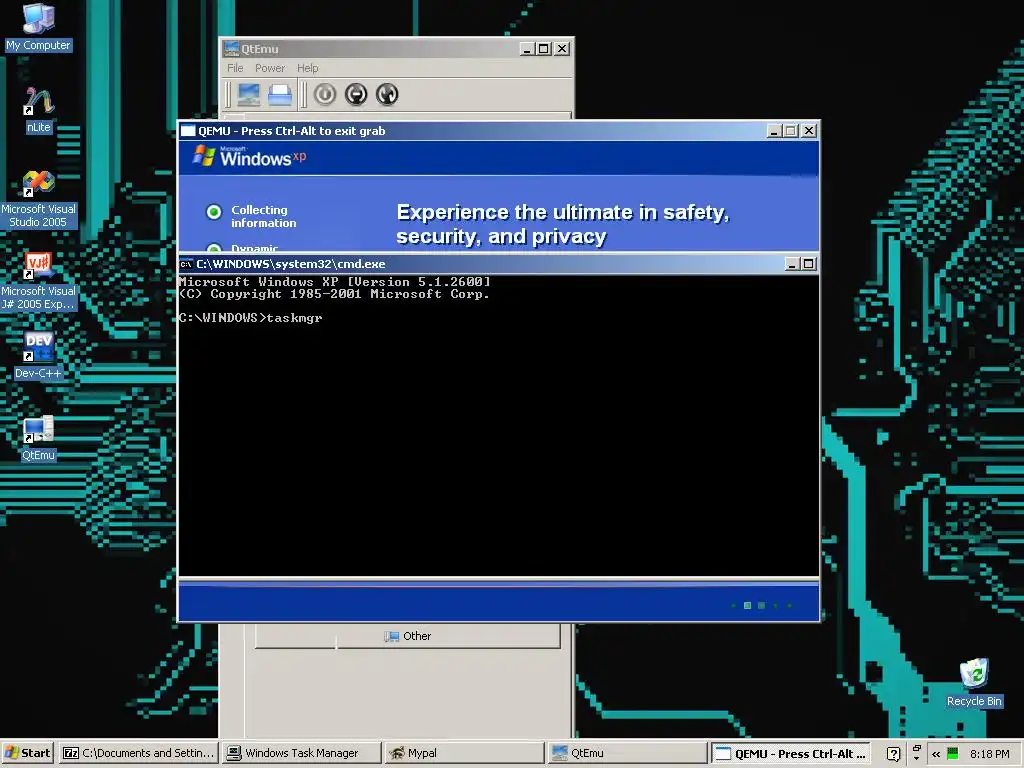The width and height of the screenshot is (1024, 768).
Task: Click the Task Manager green tray icon
Action: click(952, 753)
